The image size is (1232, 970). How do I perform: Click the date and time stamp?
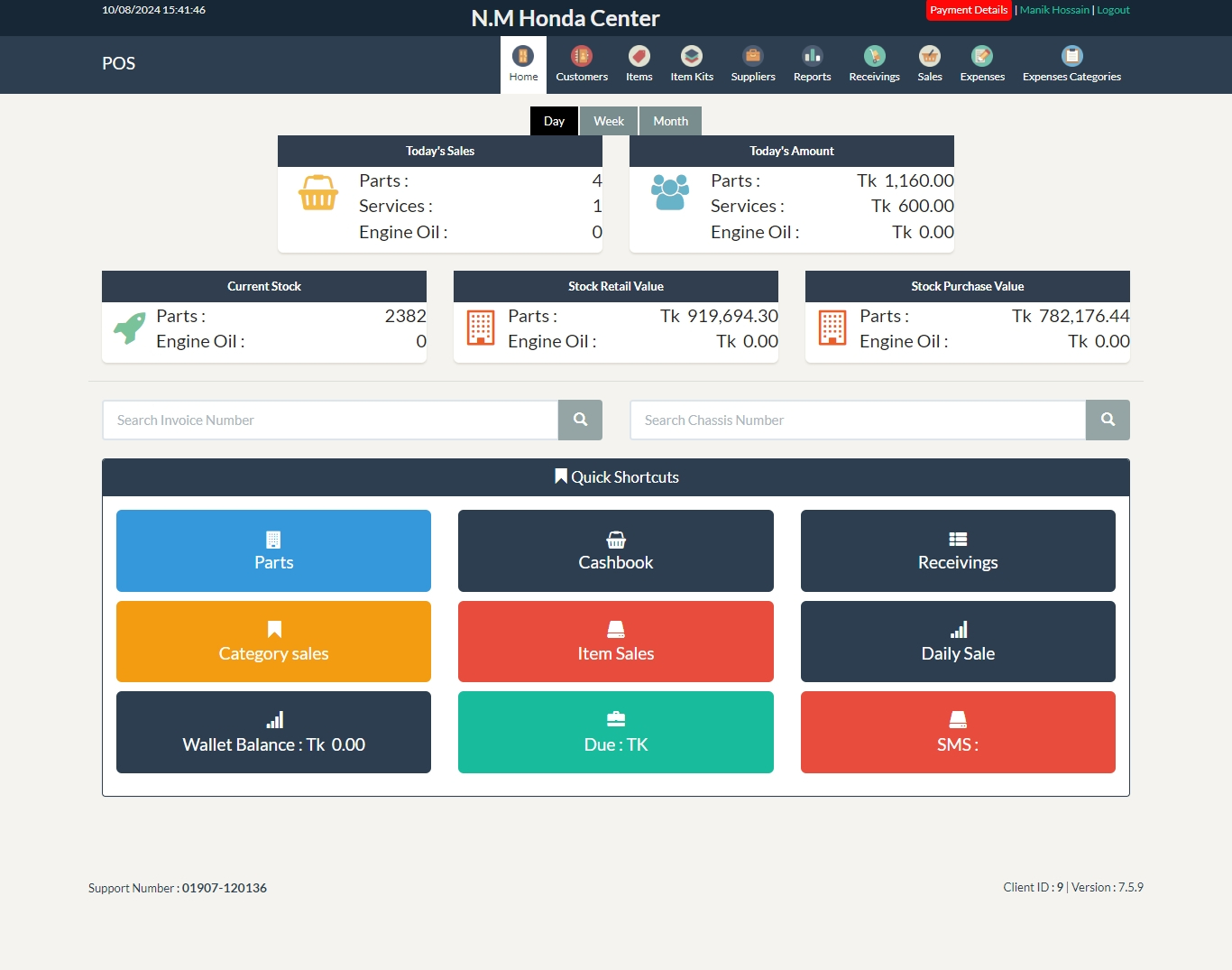pos(153,10)
